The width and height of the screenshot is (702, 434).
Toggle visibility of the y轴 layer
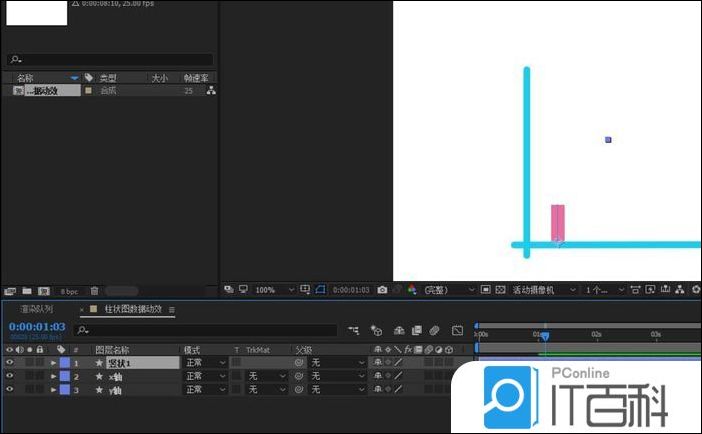[x=10, y=389]
